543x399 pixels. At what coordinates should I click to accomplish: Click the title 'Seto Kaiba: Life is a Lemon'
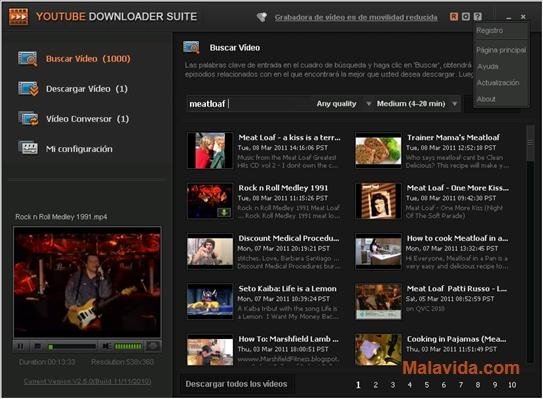[287, 289]
